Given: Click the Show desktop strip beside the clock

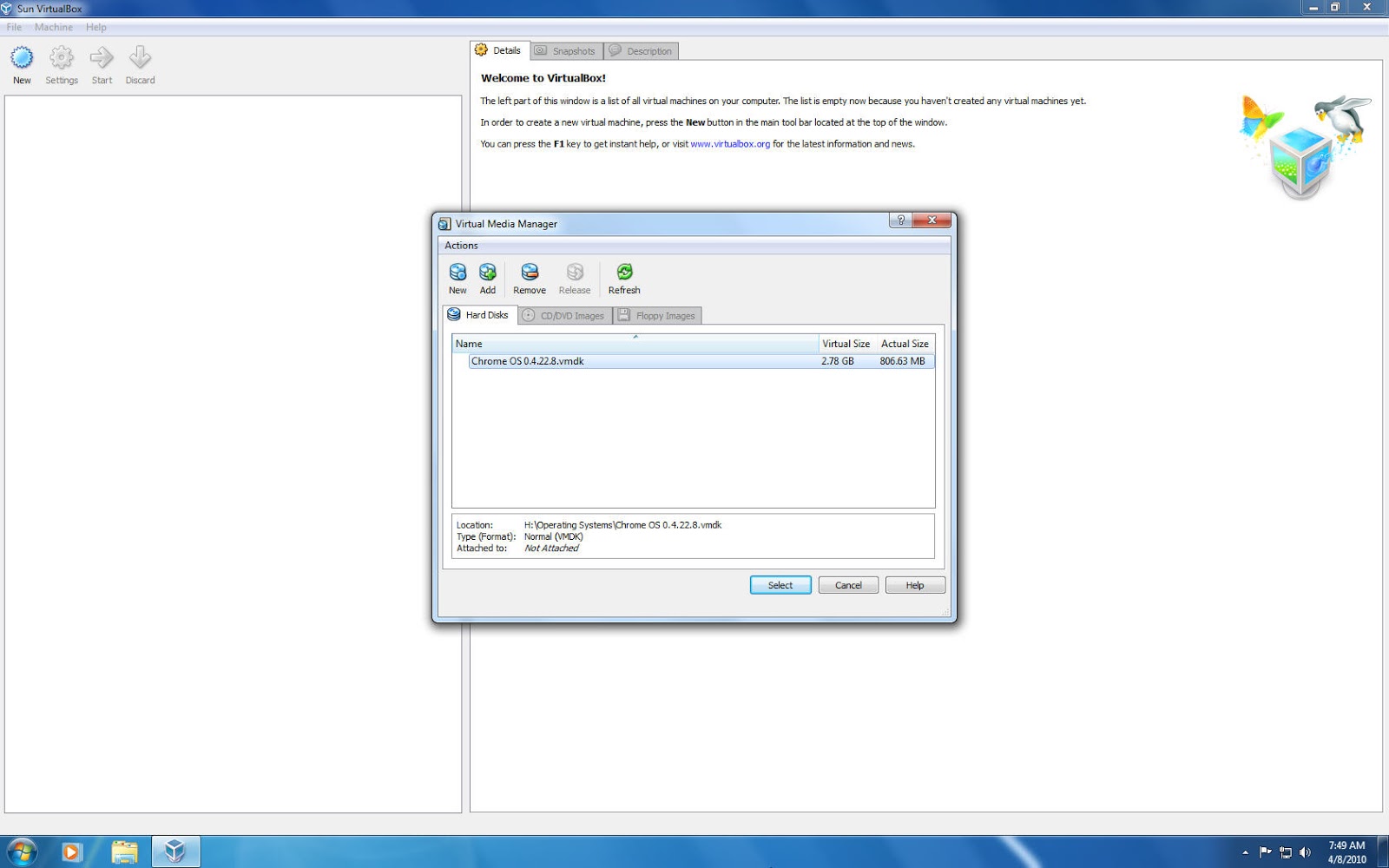Looking at the screenshot, I should [1383, 852].
